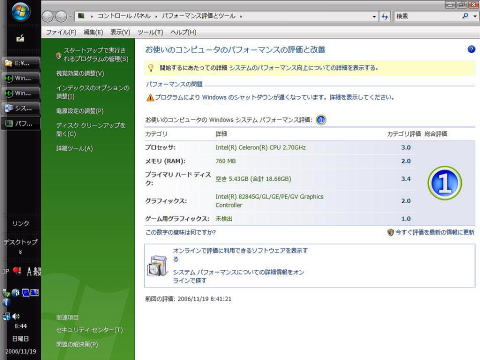Open the 編集(E) menu

click(x=93, y=32)
